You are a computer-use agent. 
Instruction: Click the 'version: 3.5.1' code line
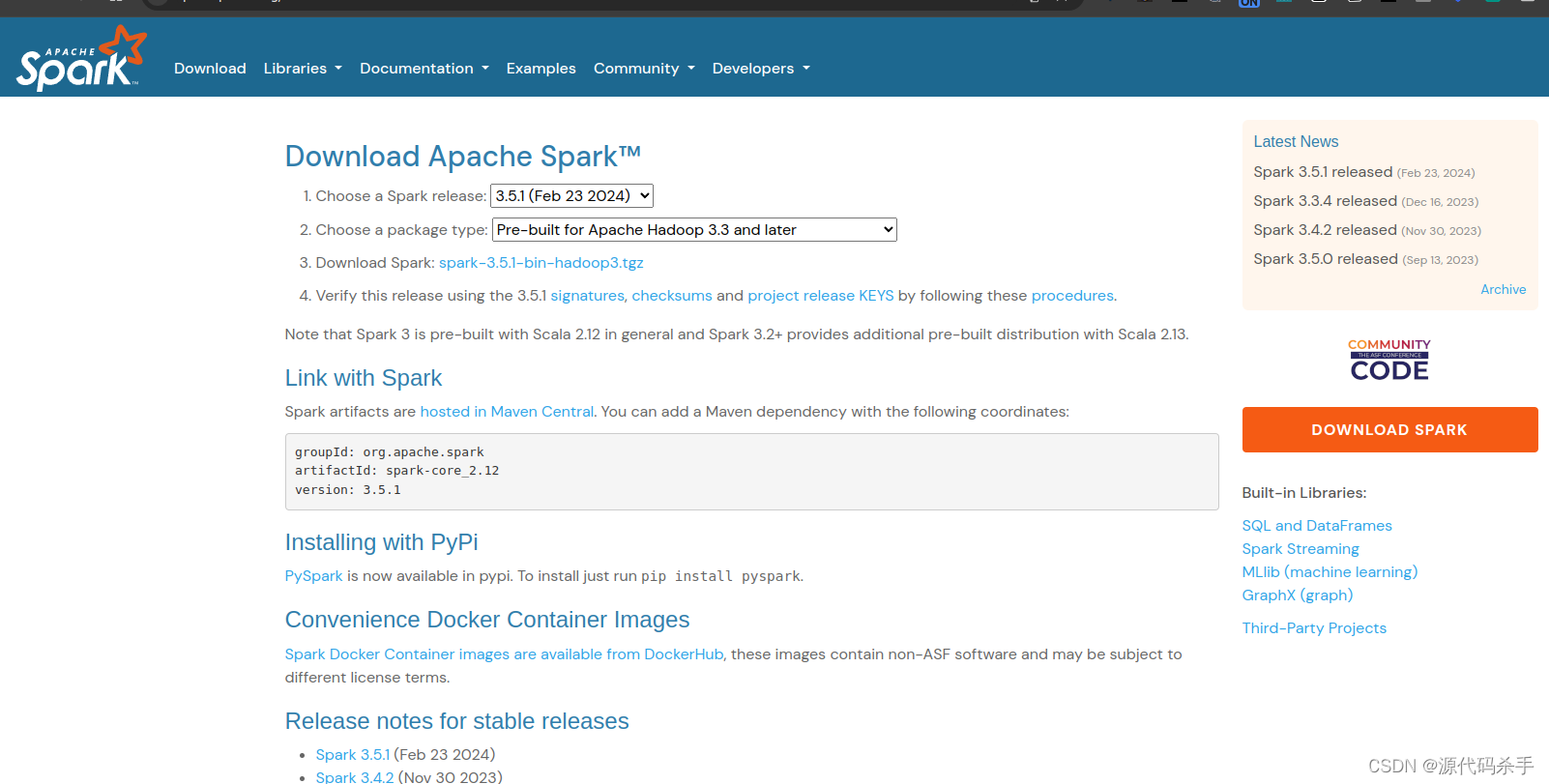[x=348, y=490]
